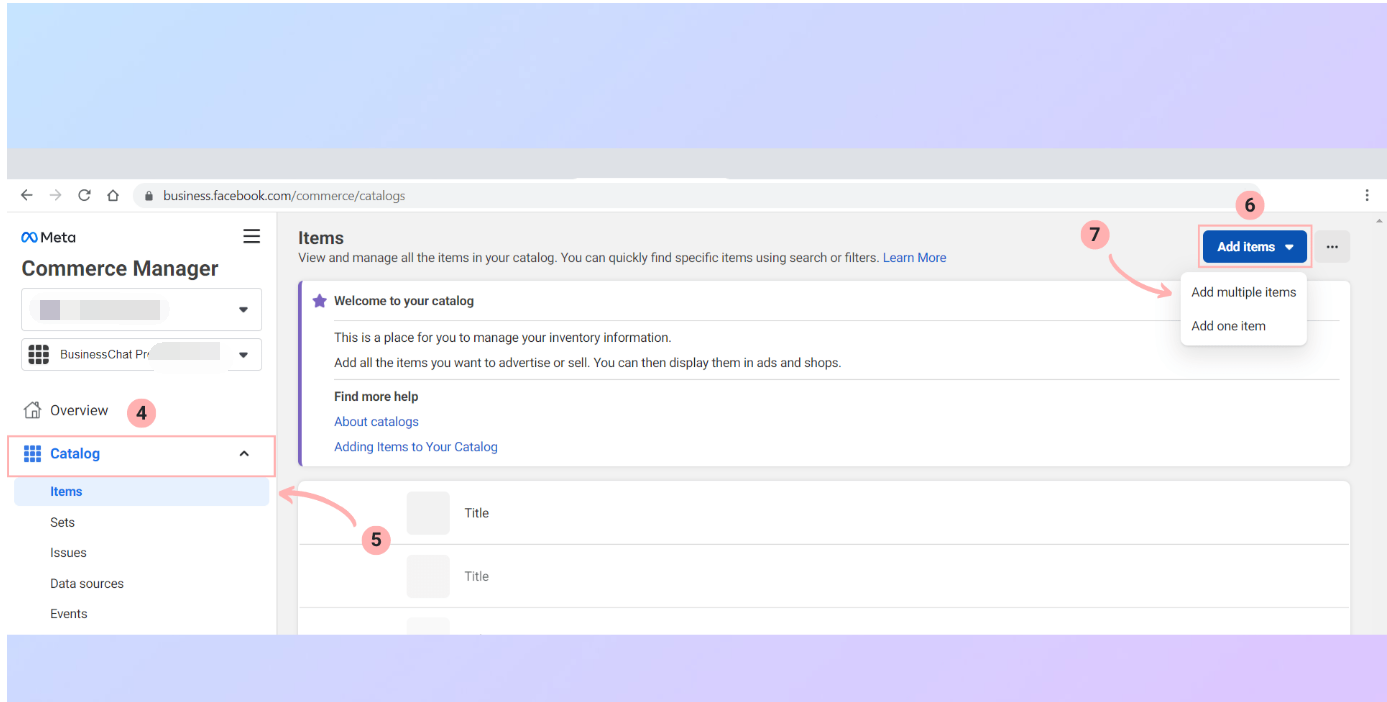
Task: Click the Overview house icon
Action: tap(32, 410)
